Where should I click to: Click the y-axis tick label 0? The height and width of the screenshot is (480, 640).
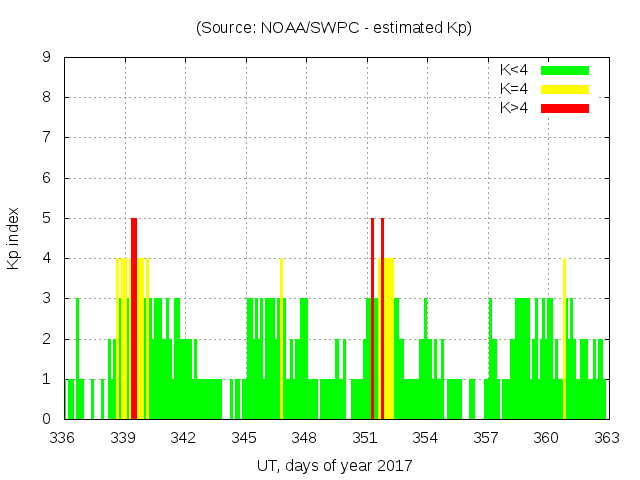pyautogui.click(x=47, y=419)
